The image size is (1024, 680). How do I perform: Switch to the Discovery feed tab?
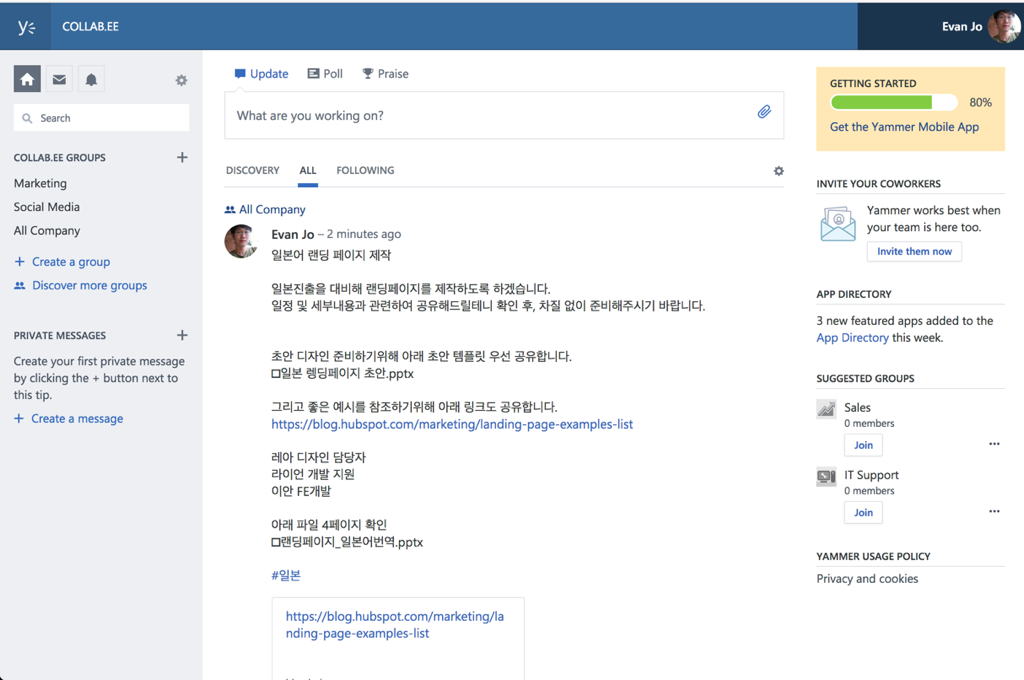[x=252, y=171]
